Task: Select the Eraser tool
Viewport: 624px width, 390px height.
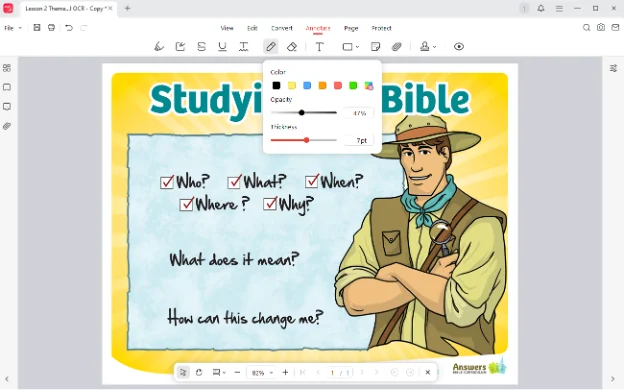Action: coord(292,47)
